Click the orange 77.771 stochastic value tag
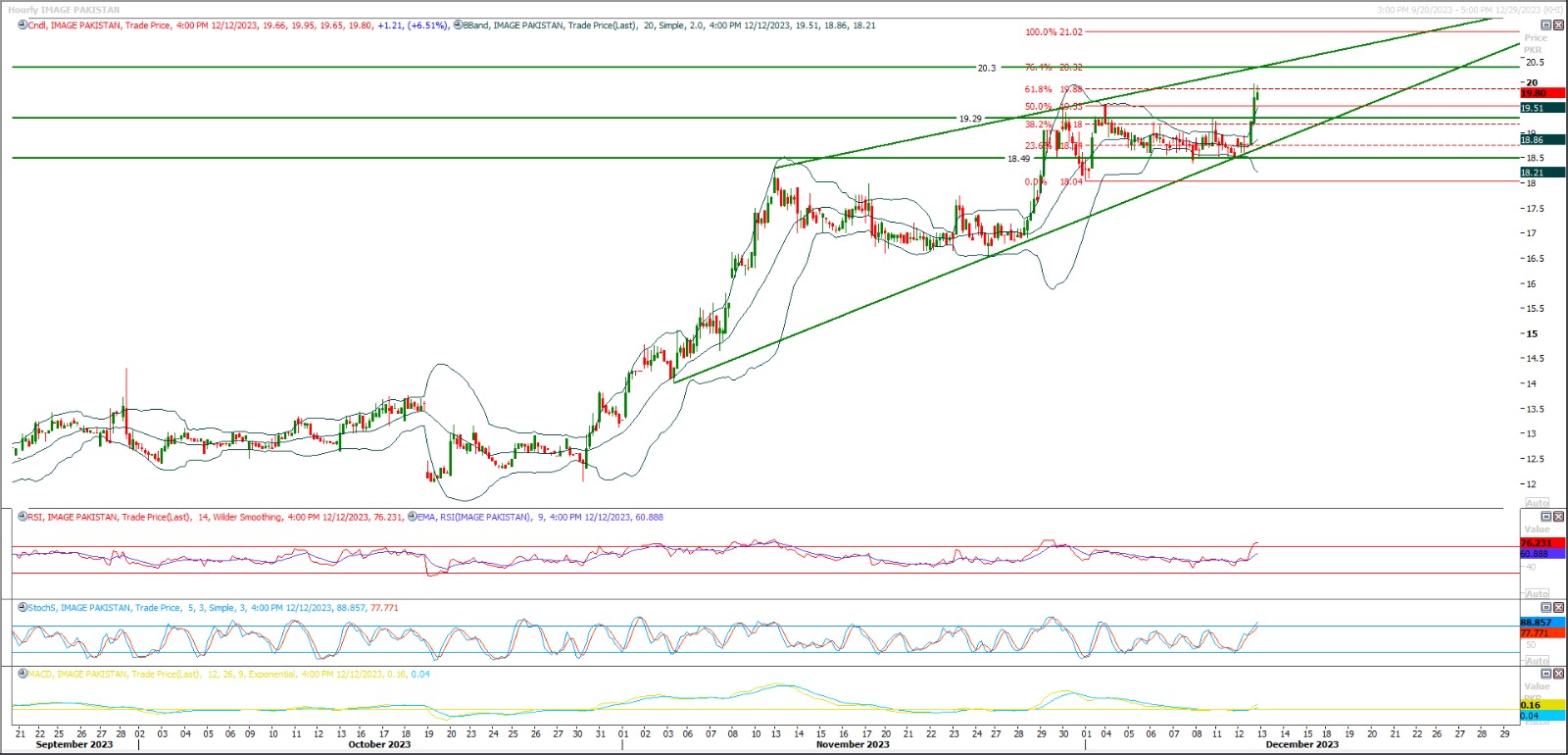The image size is (1568, 755). (x=1542, y=633)
